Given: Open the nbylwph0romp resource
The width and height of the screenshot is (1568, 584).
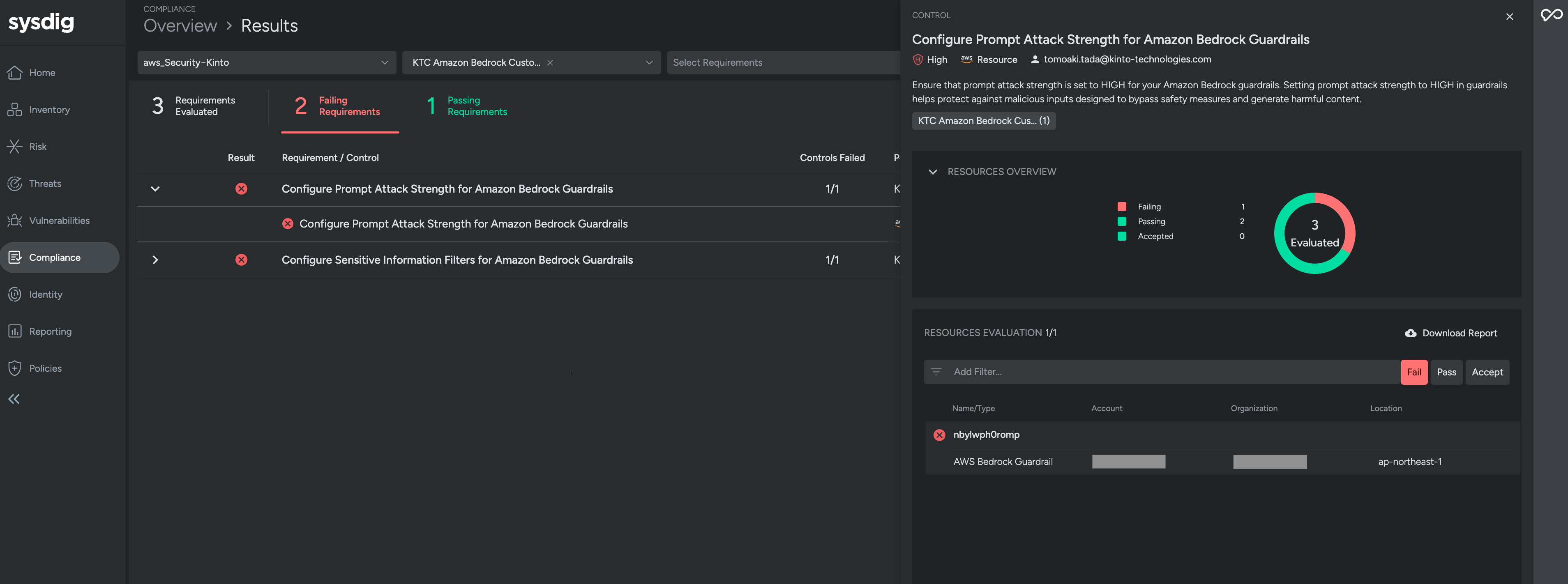Looking at the screenshot, I should [x=986, y=435].
